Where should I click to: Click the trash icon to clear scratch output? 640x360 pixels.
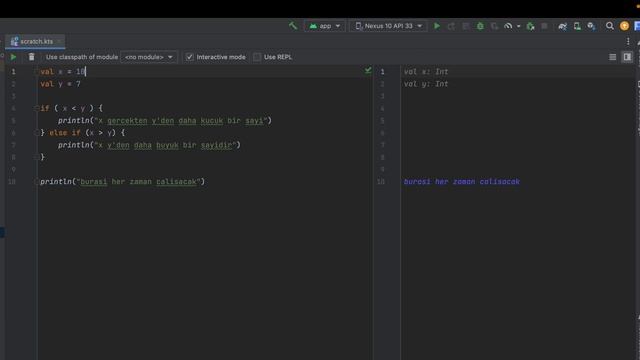(31, 57)
